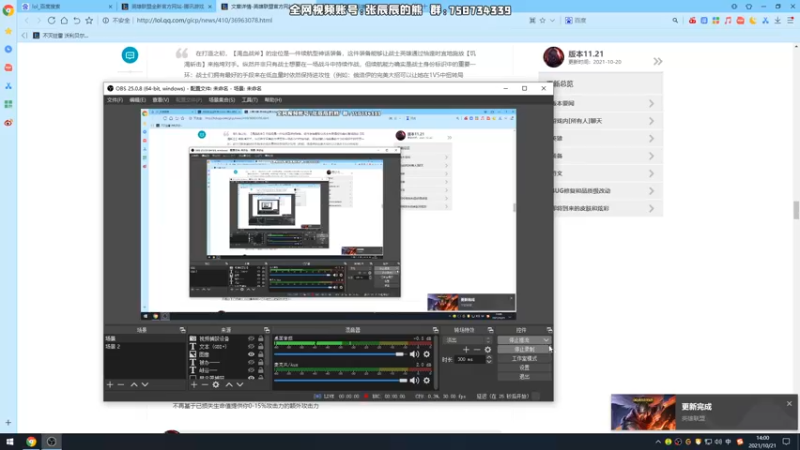This screenshot has height=450, width=800.
Task: Open source properties gear in Sources panel
Action: [x=216, y=385]
